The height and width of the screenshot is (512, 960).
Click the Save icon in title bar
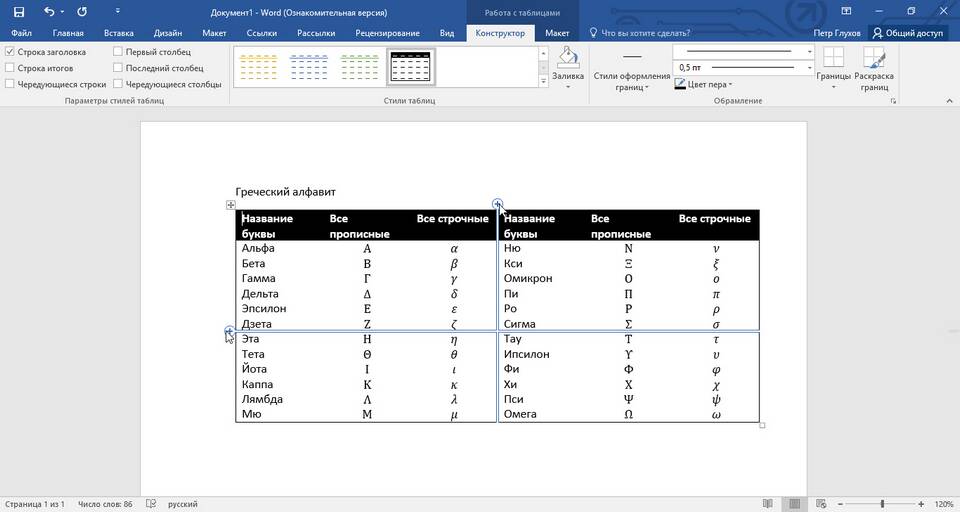pos(19,11)
